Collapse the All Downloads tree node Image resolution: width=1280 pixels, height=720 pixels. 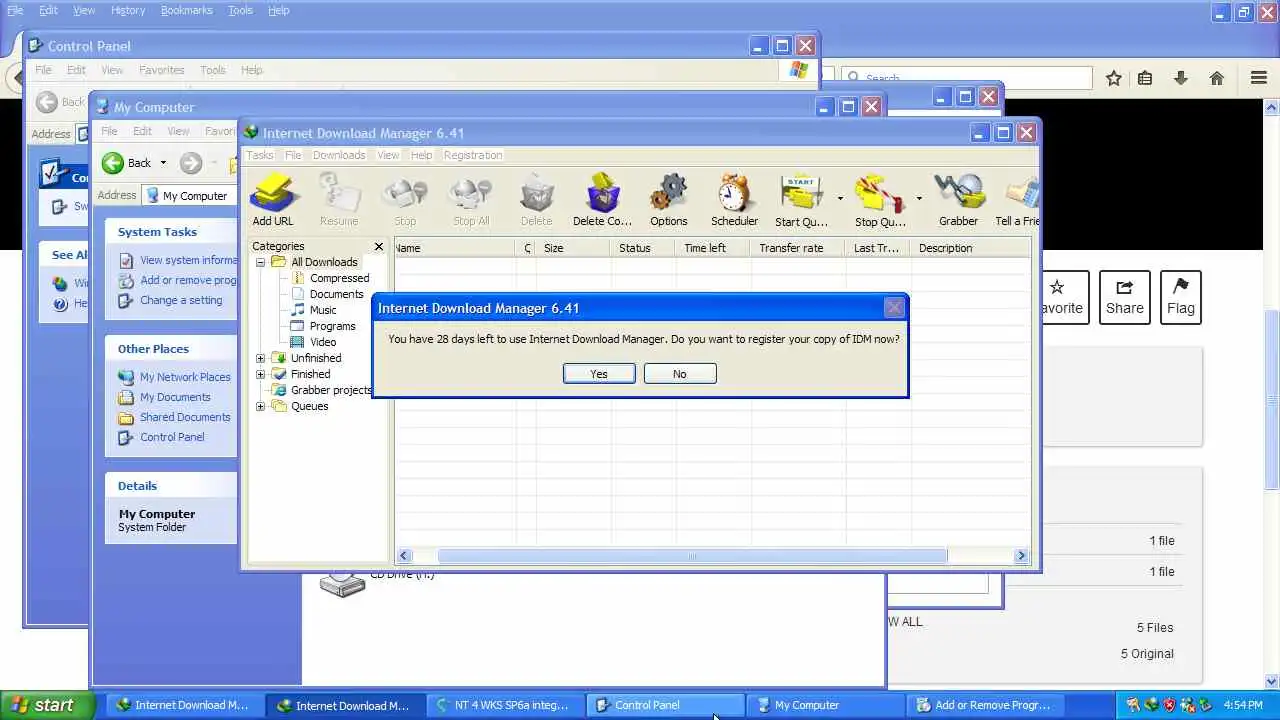click(260, 262)
